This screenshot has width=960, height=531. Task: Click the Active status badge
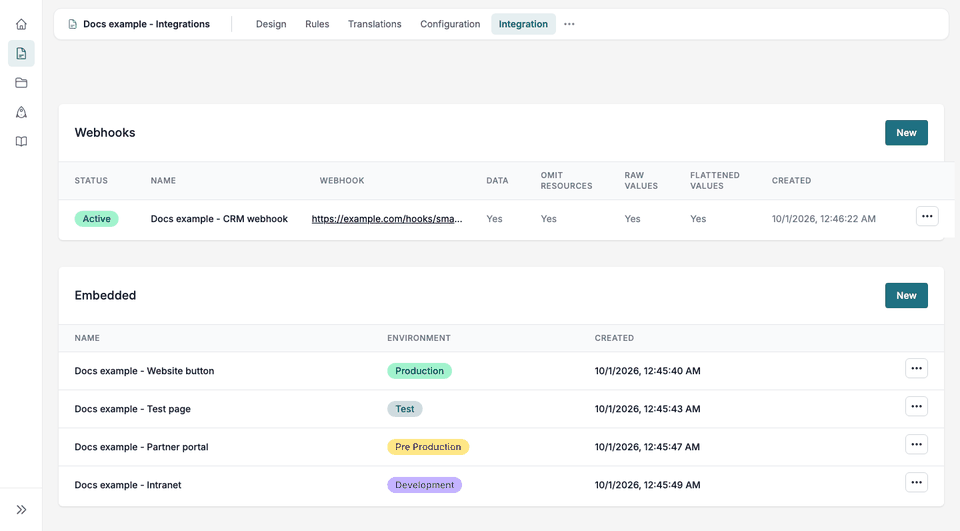tap(97, 219)
